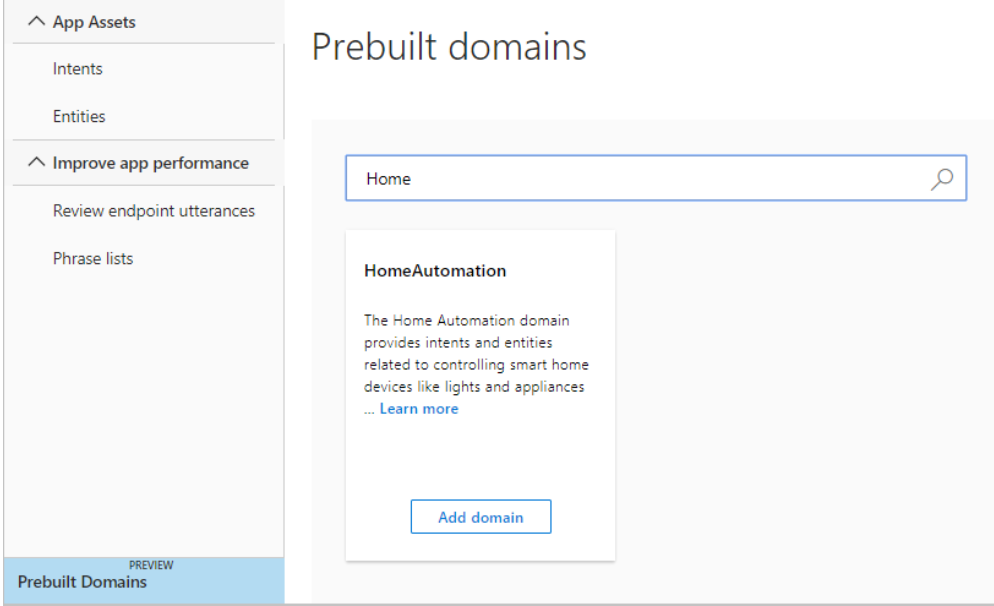Click the HomeAutomation card title
Image resolution: width=994 pixels, height=606 pixels.
pos(435,271)
